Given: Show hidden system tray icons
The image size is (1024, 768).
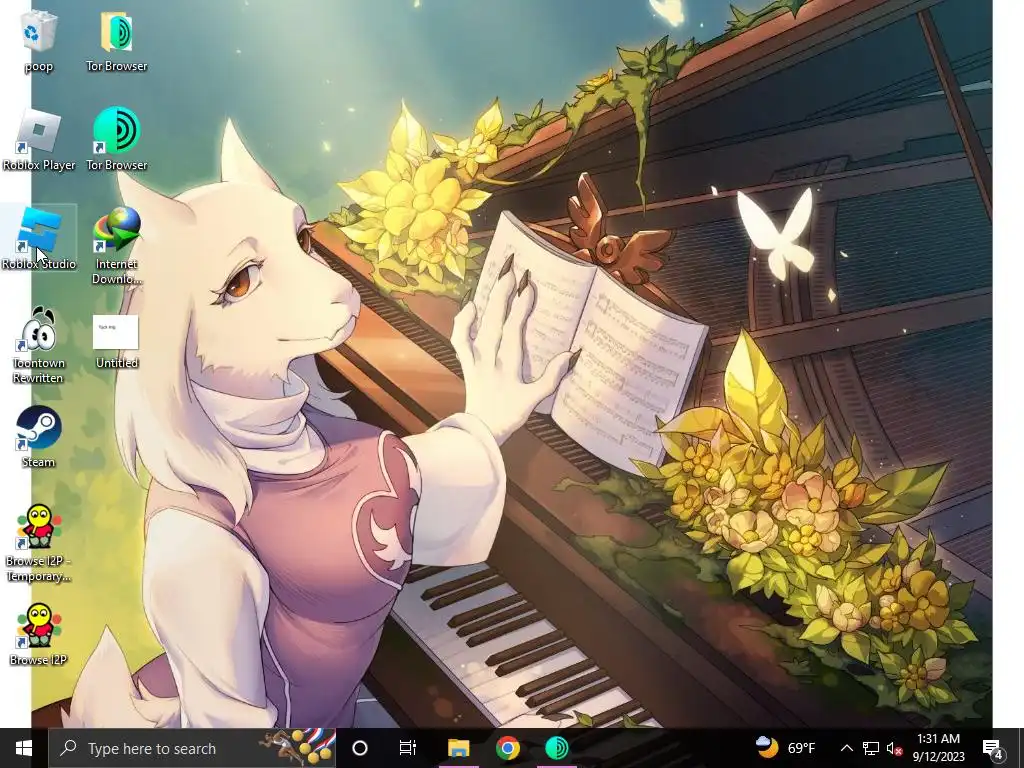Looking at the screenshot, I should [x=846, y=748].
